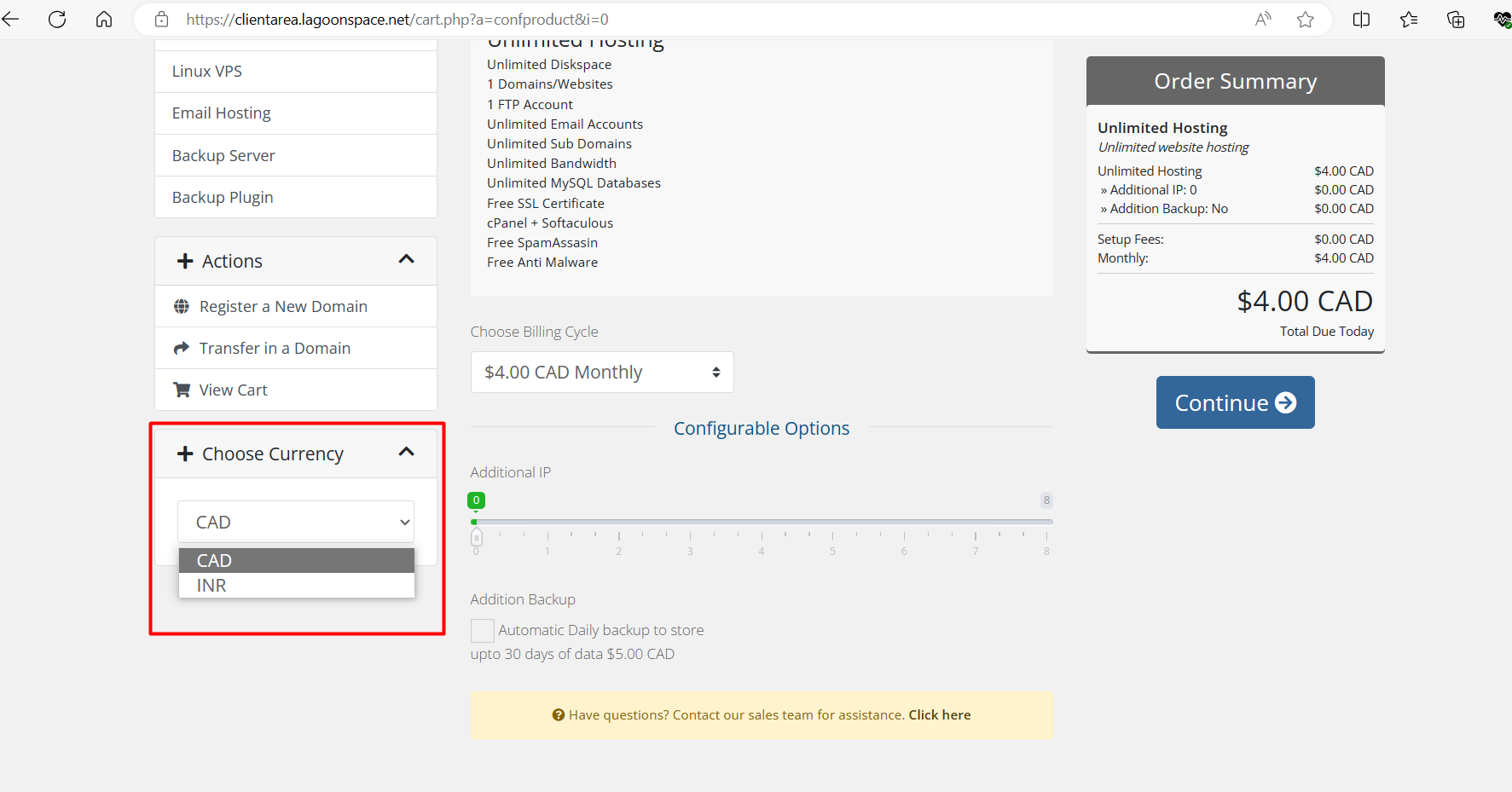This screenshot has height=792, width=1512.
Task: Open Backup Server category
Action: click(223, 156)
